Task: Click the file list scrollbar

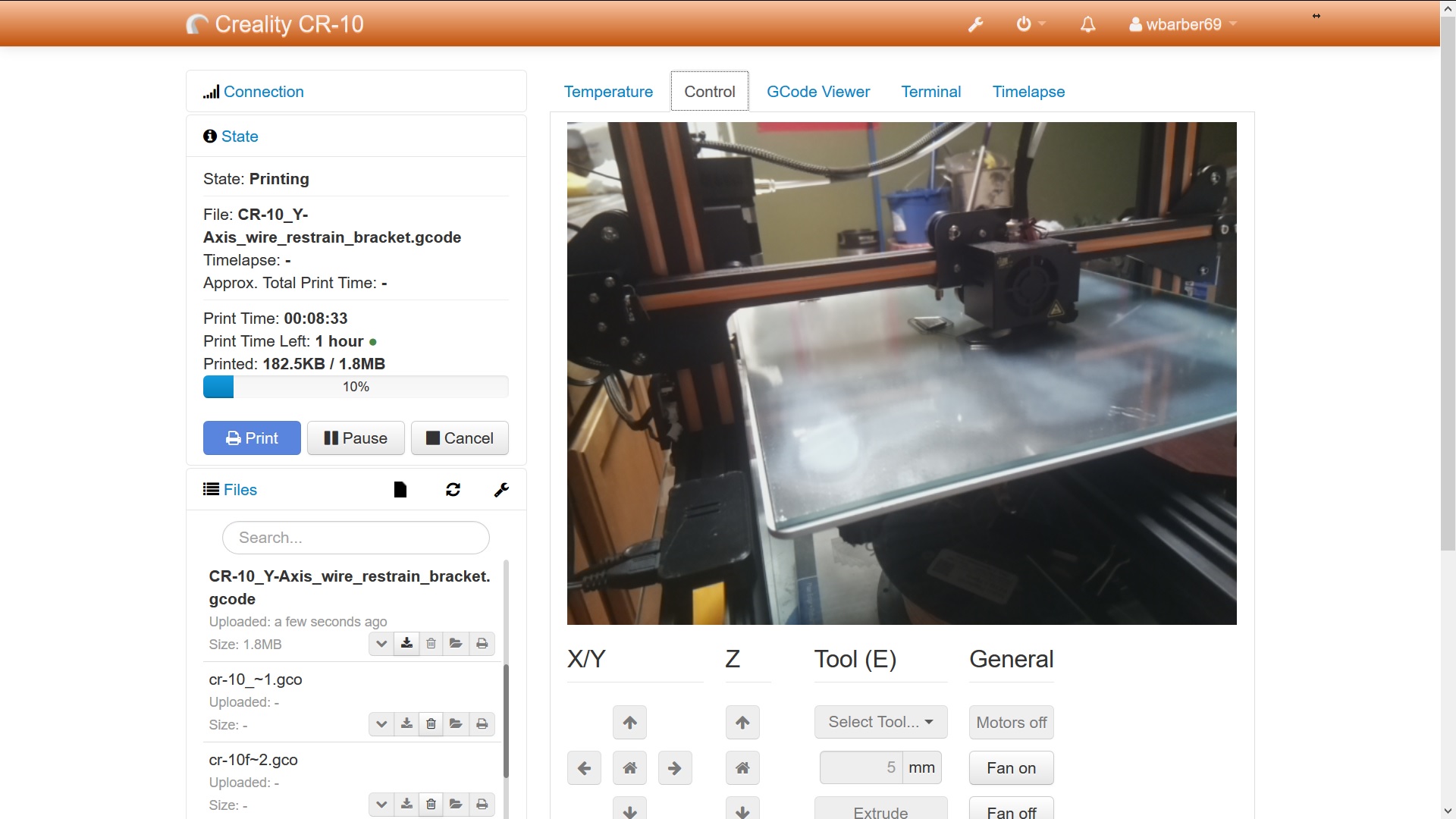Action: [x=506, y=720]
